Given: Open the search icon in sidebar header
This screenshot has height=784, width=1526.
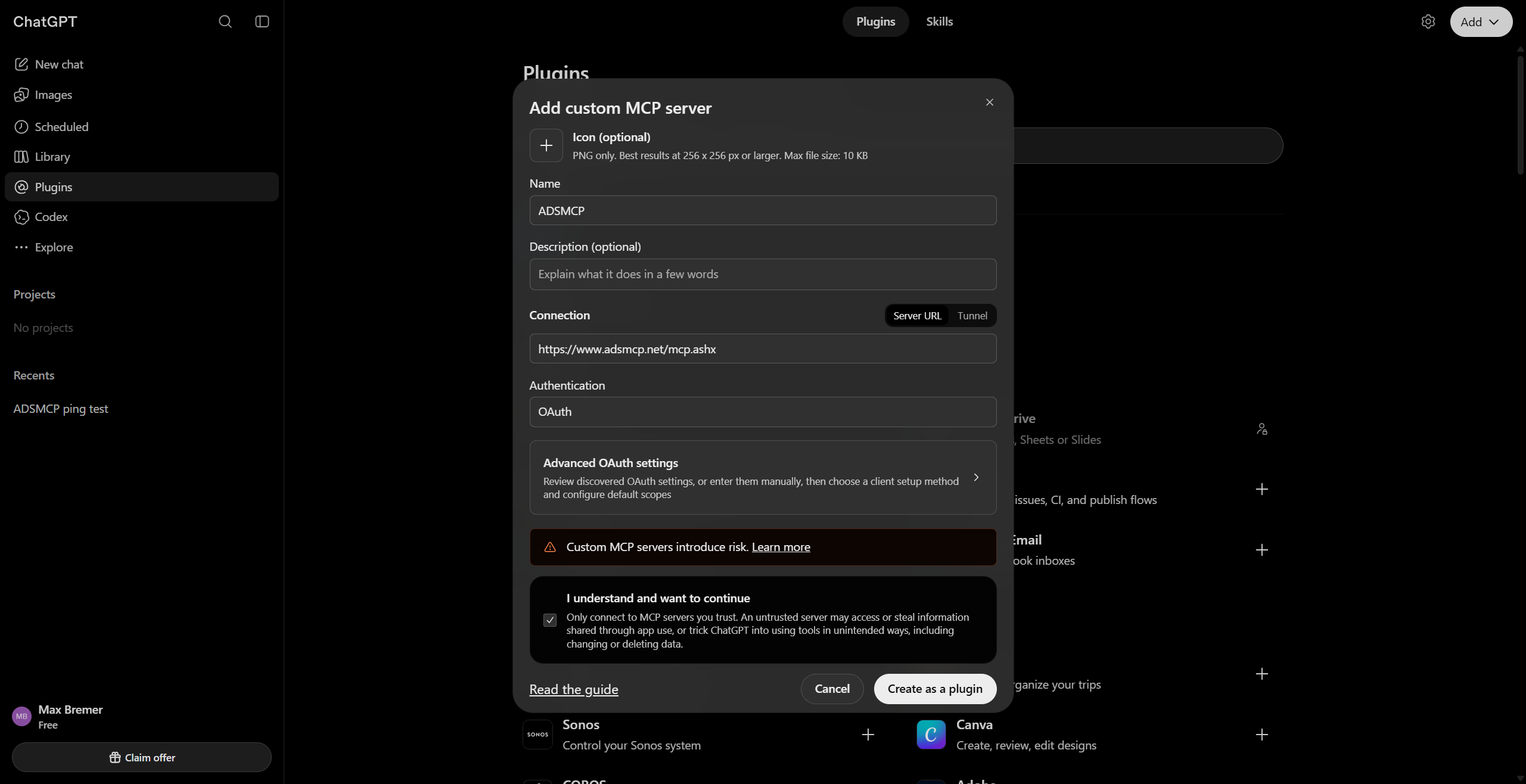Looking at the screenshot, I should tap(225, 21).
